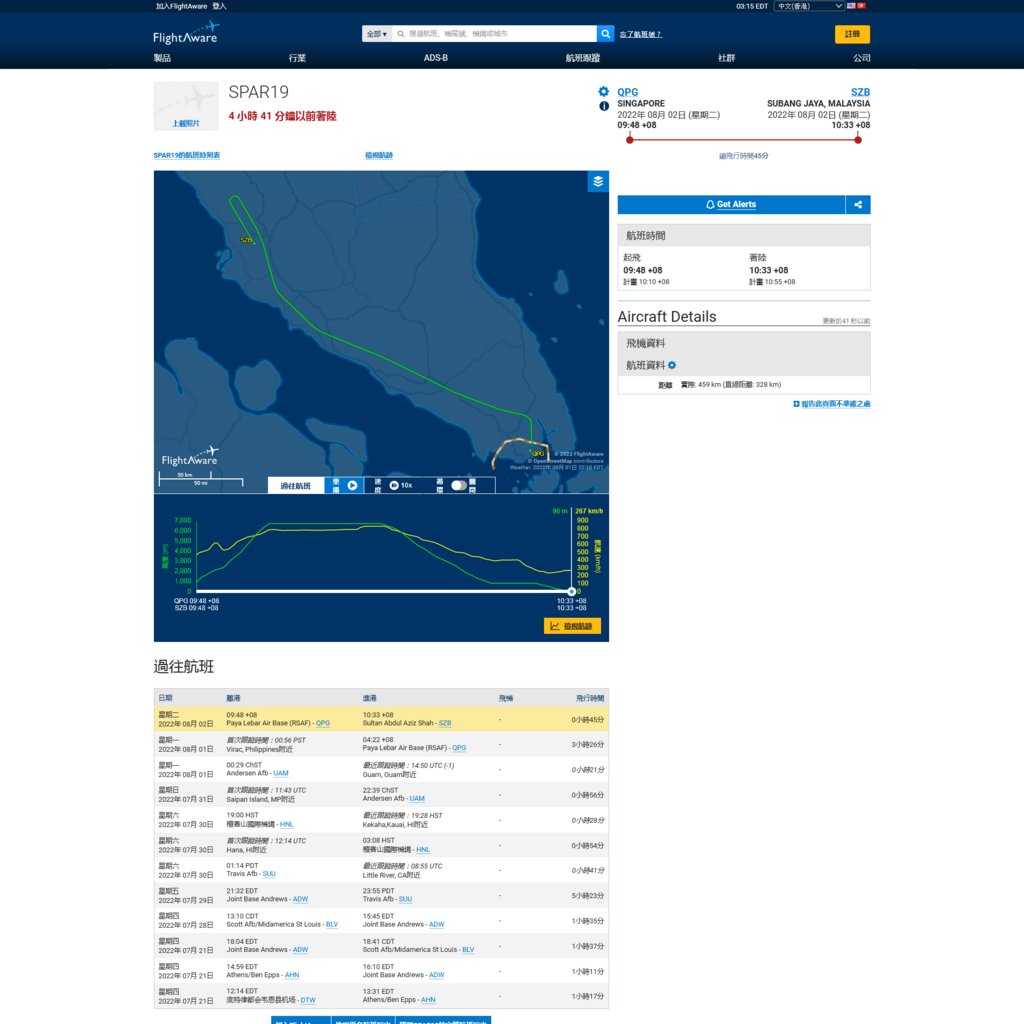Screen dimensions: 1024x1024
Task: Expand the 全部 search filter dropdown
Action: coord(377,34)
